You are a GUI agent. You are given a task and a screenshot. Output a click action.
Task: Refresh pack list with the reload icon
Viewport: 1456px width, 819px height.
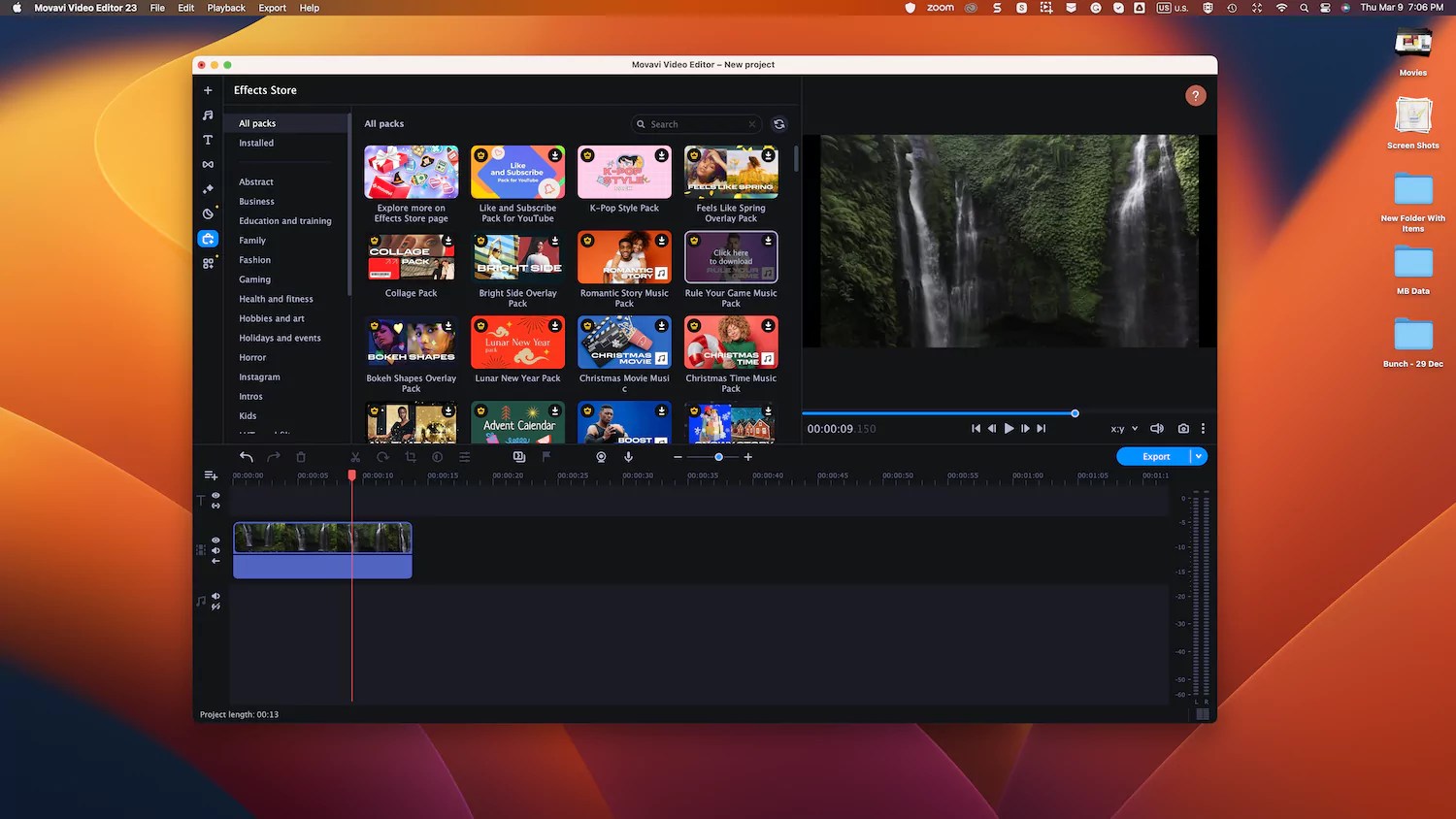(778, 124)
